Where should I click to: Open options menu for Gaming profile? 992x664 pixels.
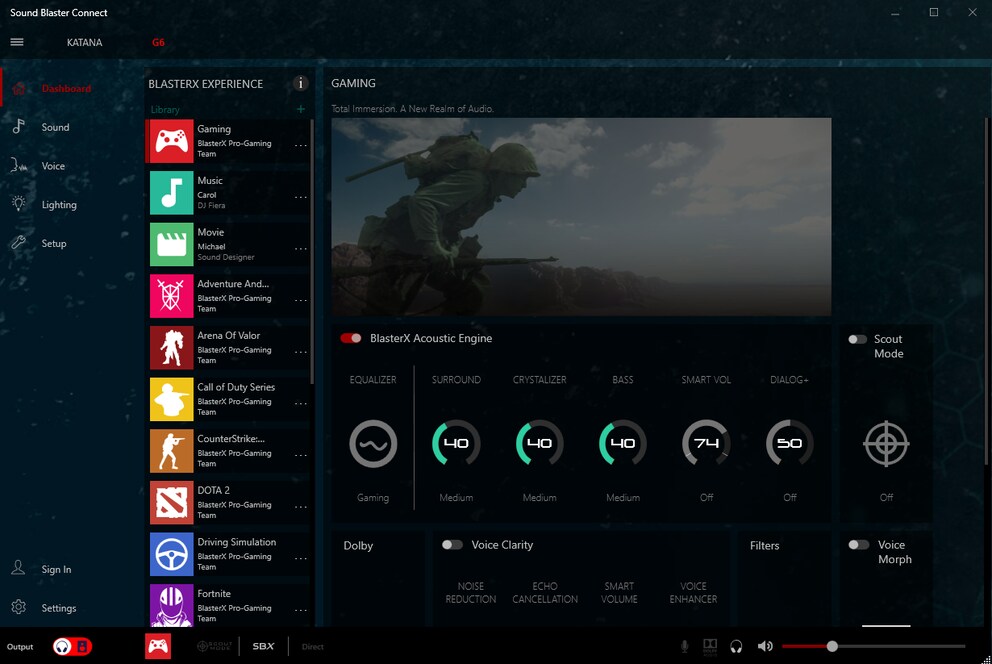(x=301, y=145)
